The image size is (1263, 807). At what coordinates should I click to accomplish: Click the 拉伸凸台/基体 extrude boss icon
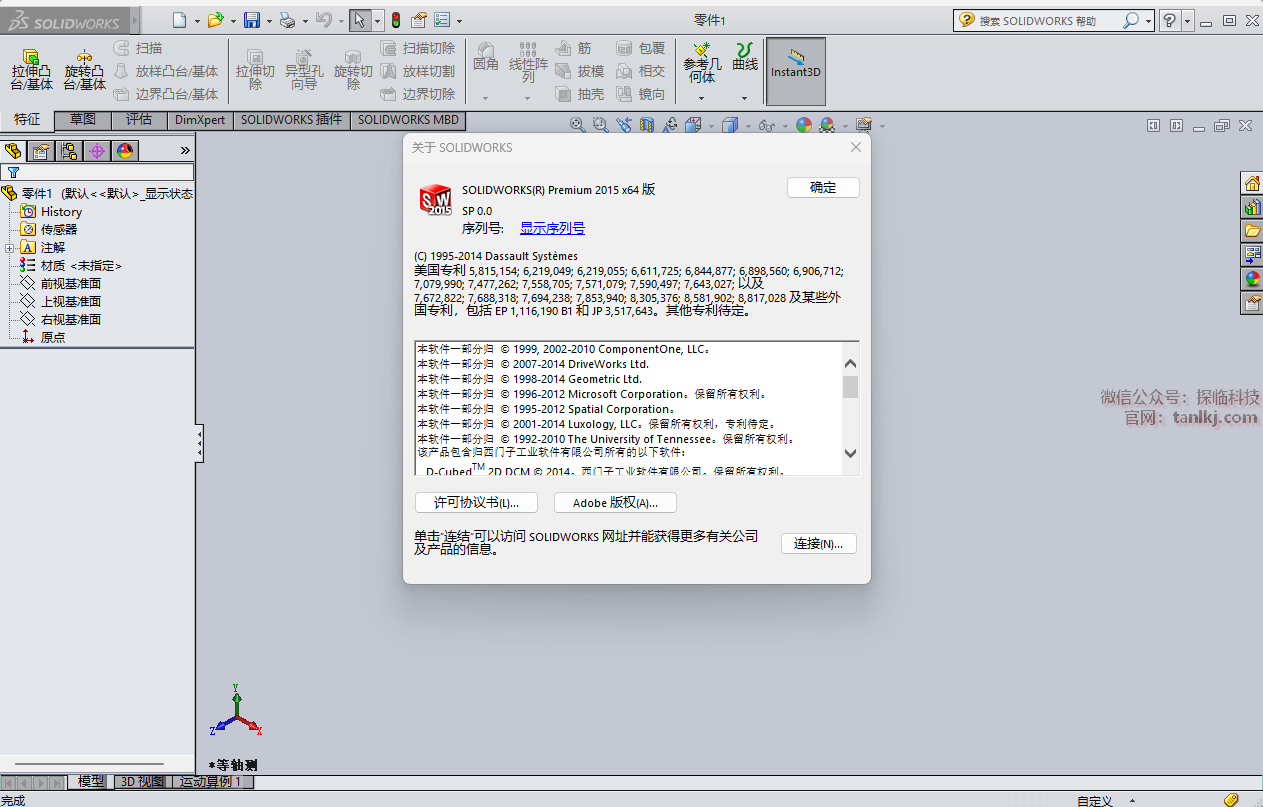31,68
